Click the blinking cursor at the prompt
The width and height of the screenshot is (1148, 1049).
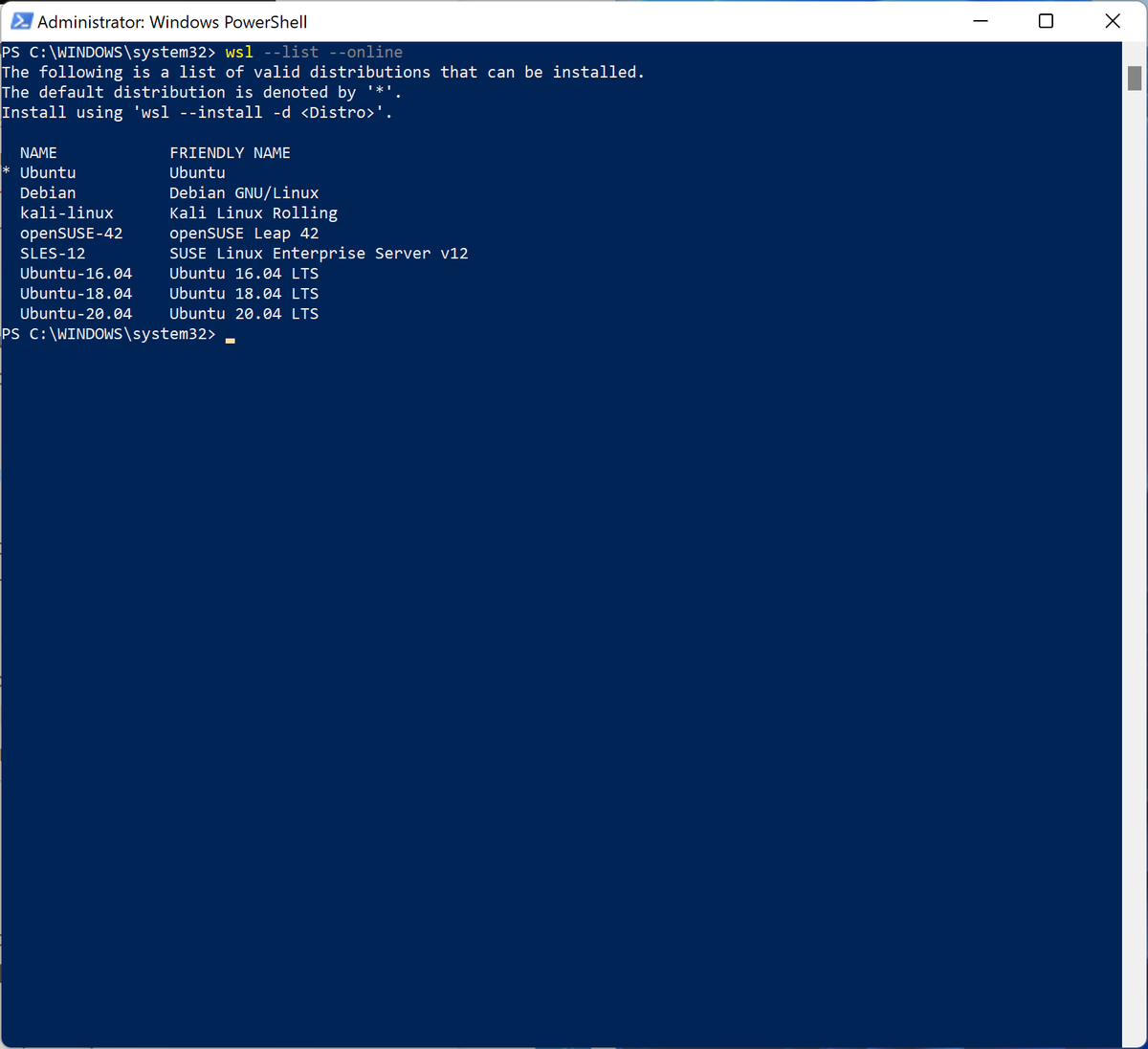[x=230, y=339]
